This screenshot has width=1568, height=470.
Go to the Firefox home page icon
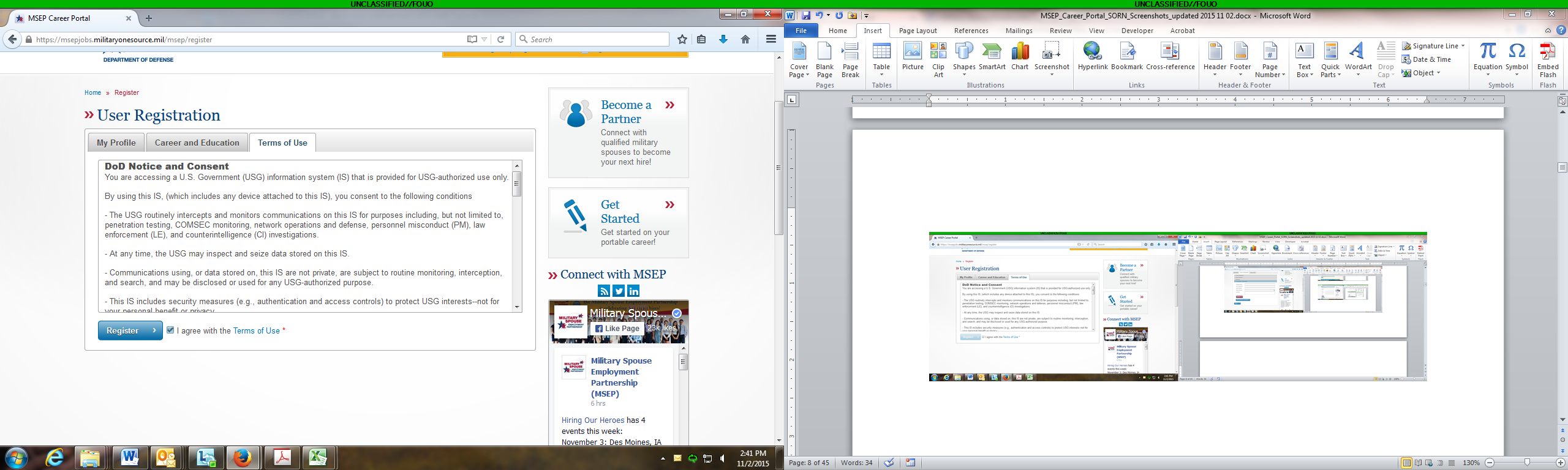[x=745, y=39]
